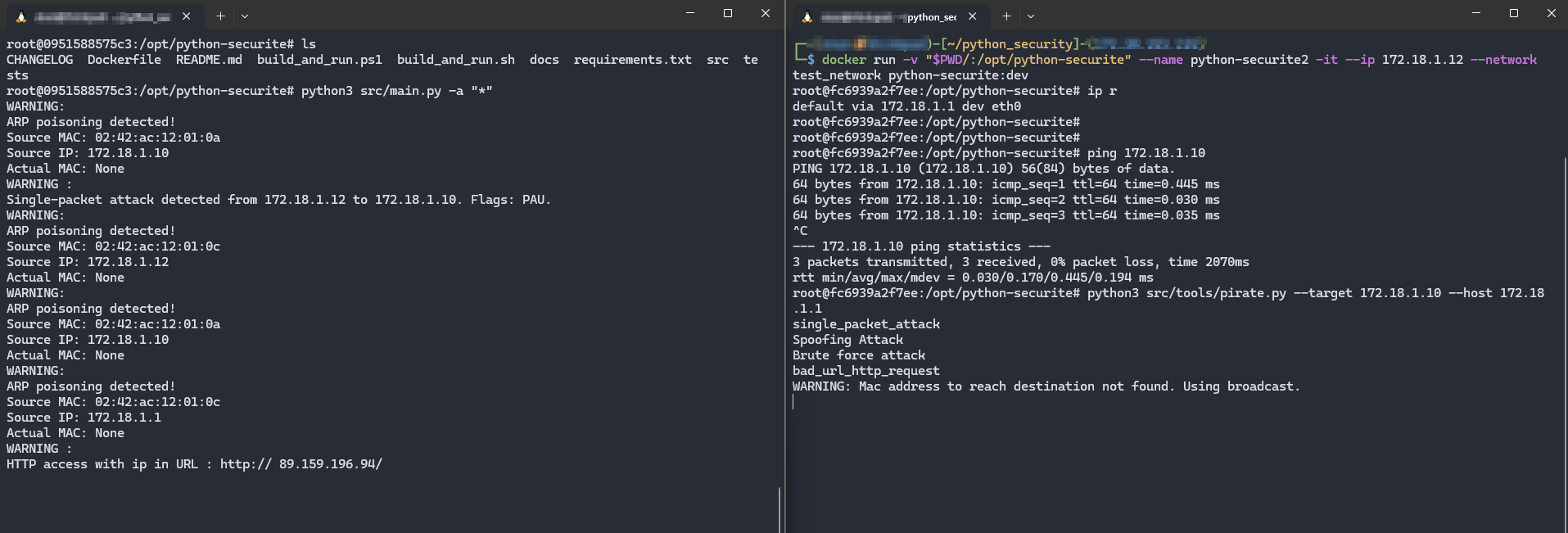Expand the profile dropdown in left terminal window
This screenshot has width=1568, height=533.
[245, 16]
